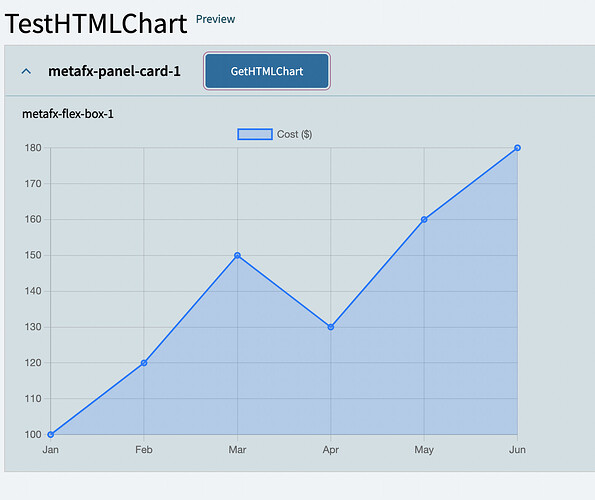Toggle the Cost ($) legend swatch

[255, 134]
